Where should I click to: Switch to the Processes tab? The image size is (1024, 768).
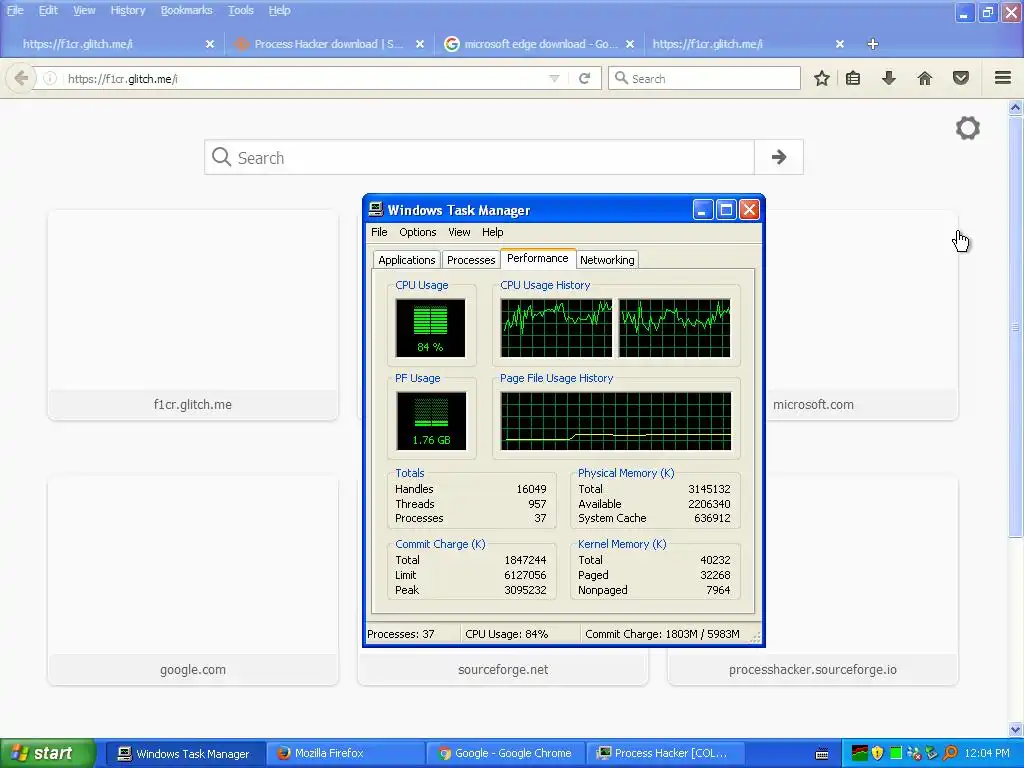tap(471, 260)
